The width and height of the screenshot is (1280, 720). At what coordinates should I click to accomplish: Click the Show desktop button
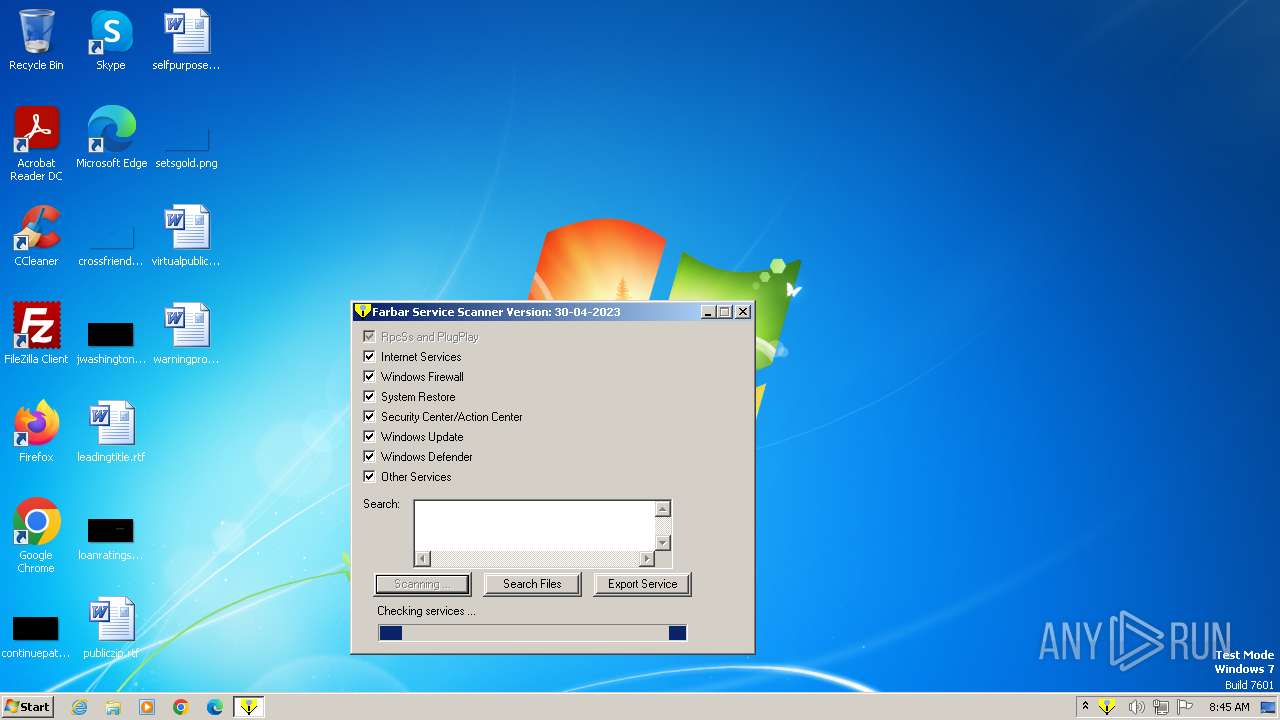coord(1268,707)
